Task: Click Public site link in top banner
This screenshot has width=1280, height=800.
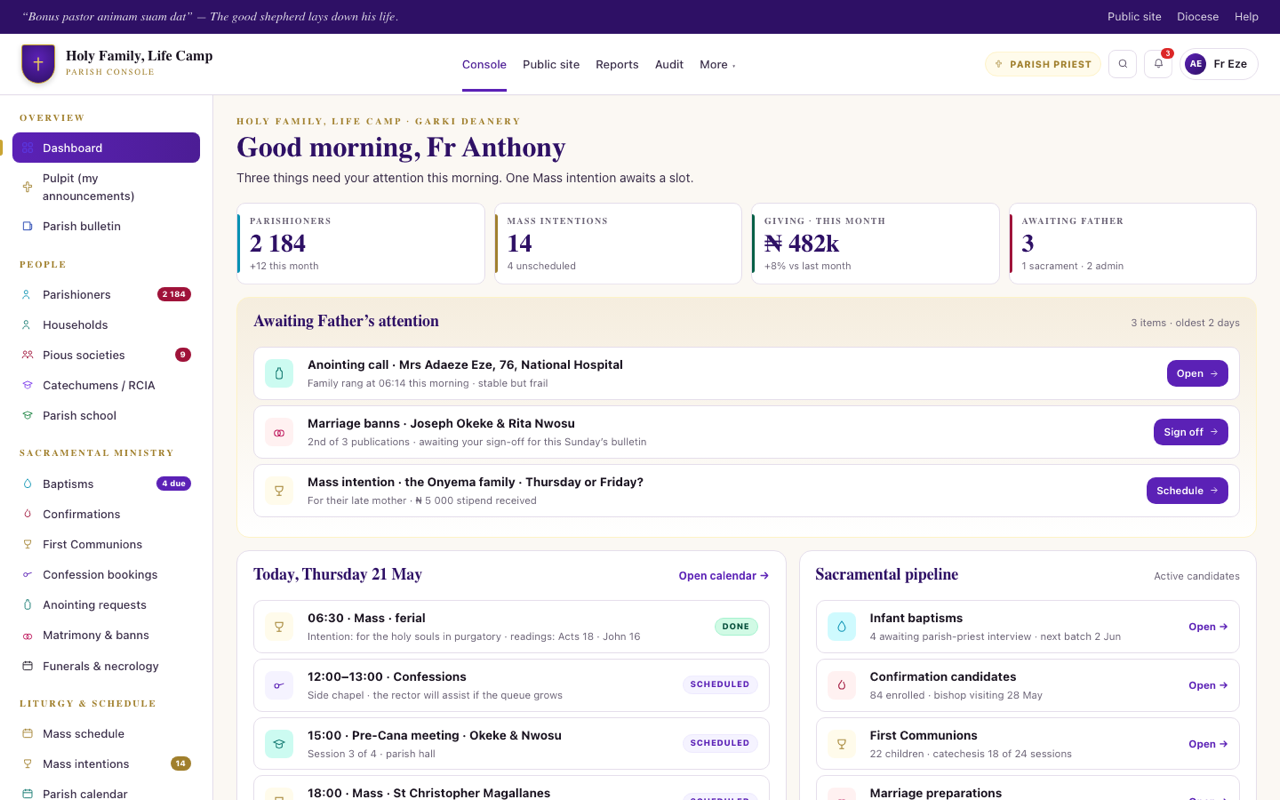Action: click(1134, 17)
